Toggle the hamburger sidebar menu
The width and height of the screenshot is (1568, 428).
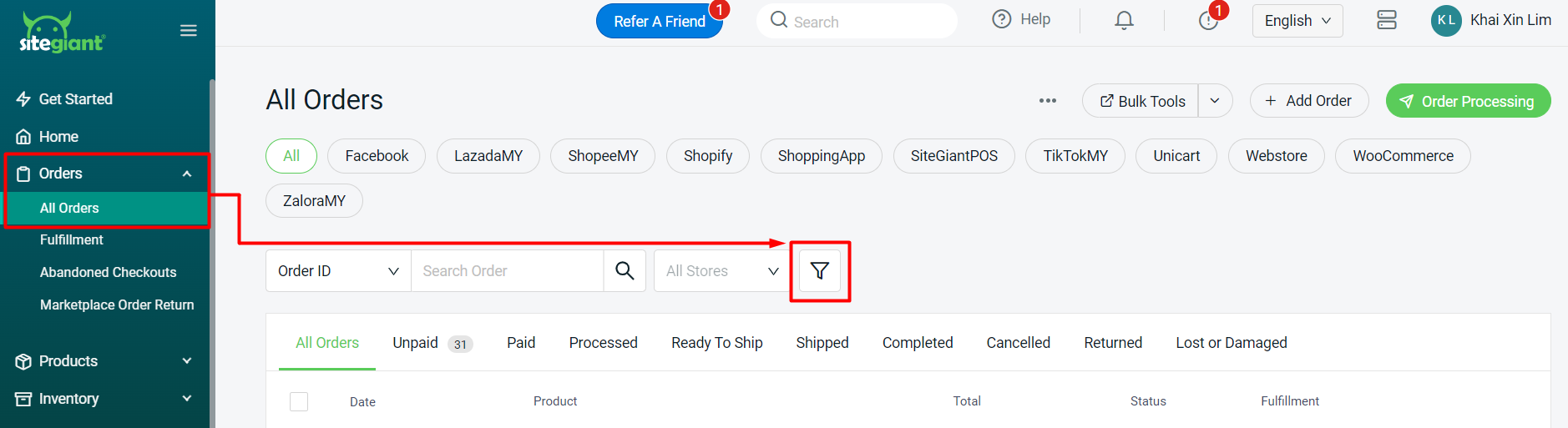(189, 30)
